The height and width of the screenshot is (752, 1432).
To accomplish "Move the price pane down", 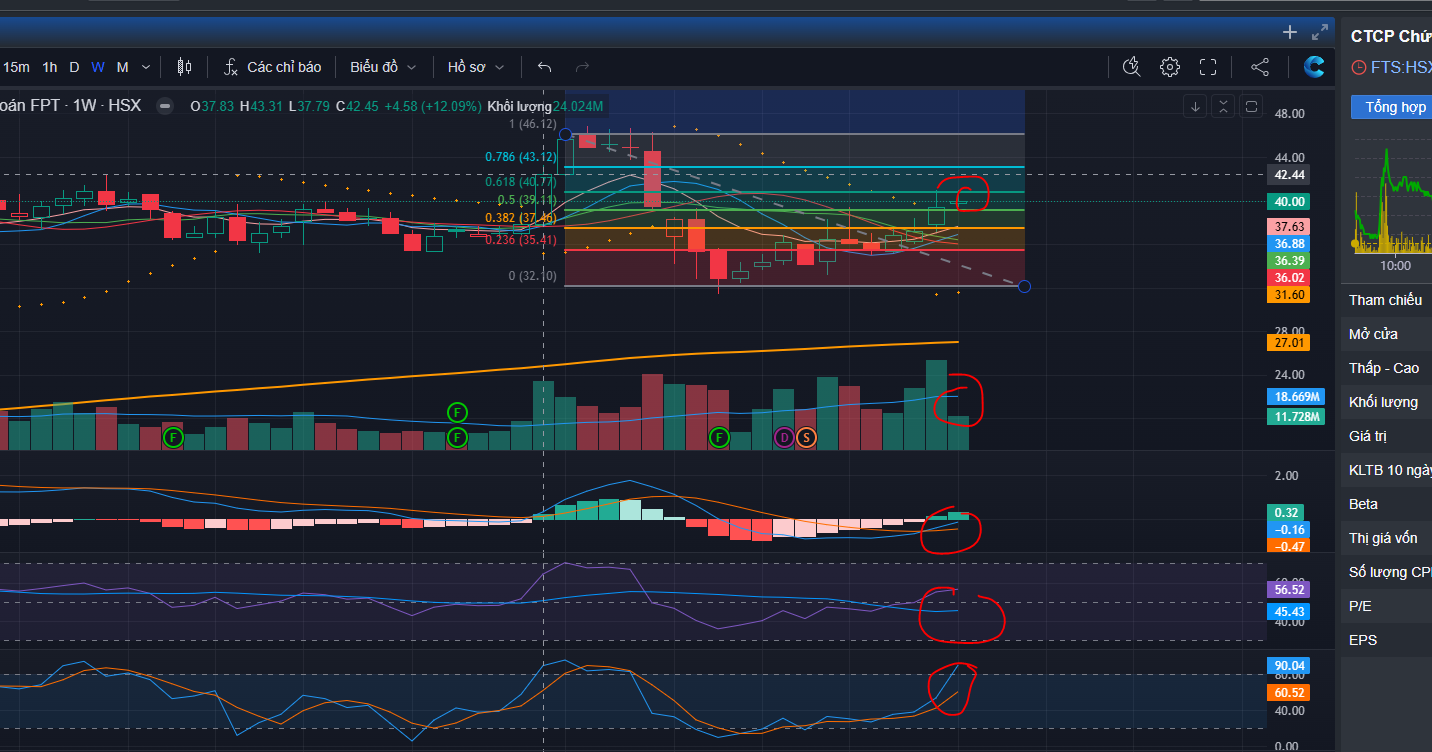I will [x=1195, y=107].
